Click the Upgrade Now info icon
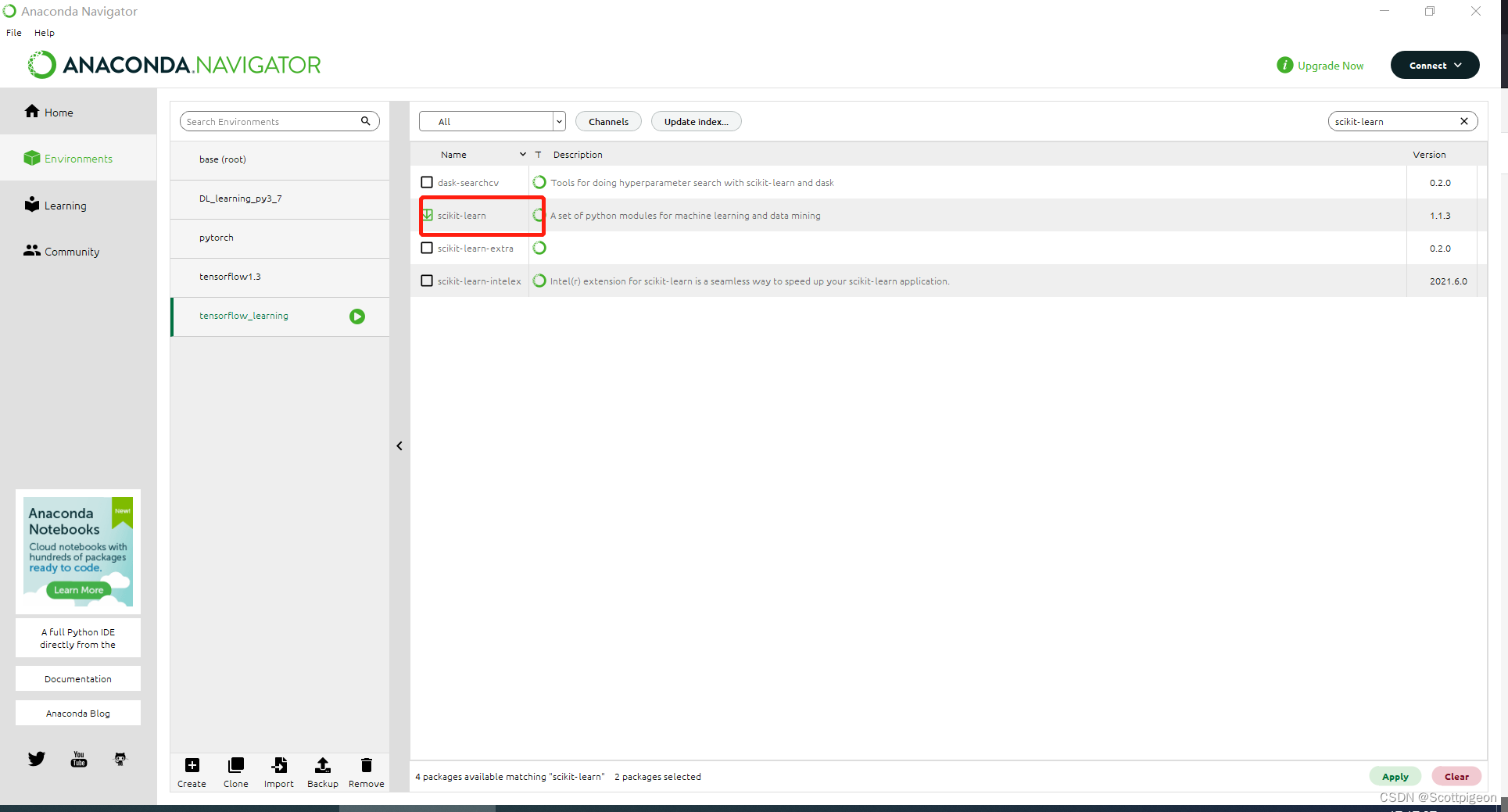The height and width of the screenshot is (812, 1508). click(x=1285, y=65)
